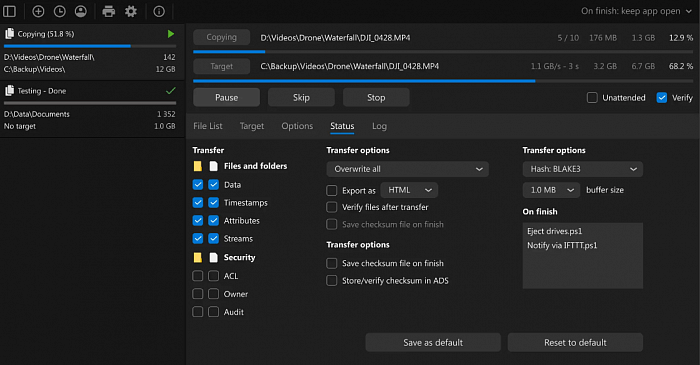
Task: Enable the file Owner checkbox
Action: click(214, 294)
